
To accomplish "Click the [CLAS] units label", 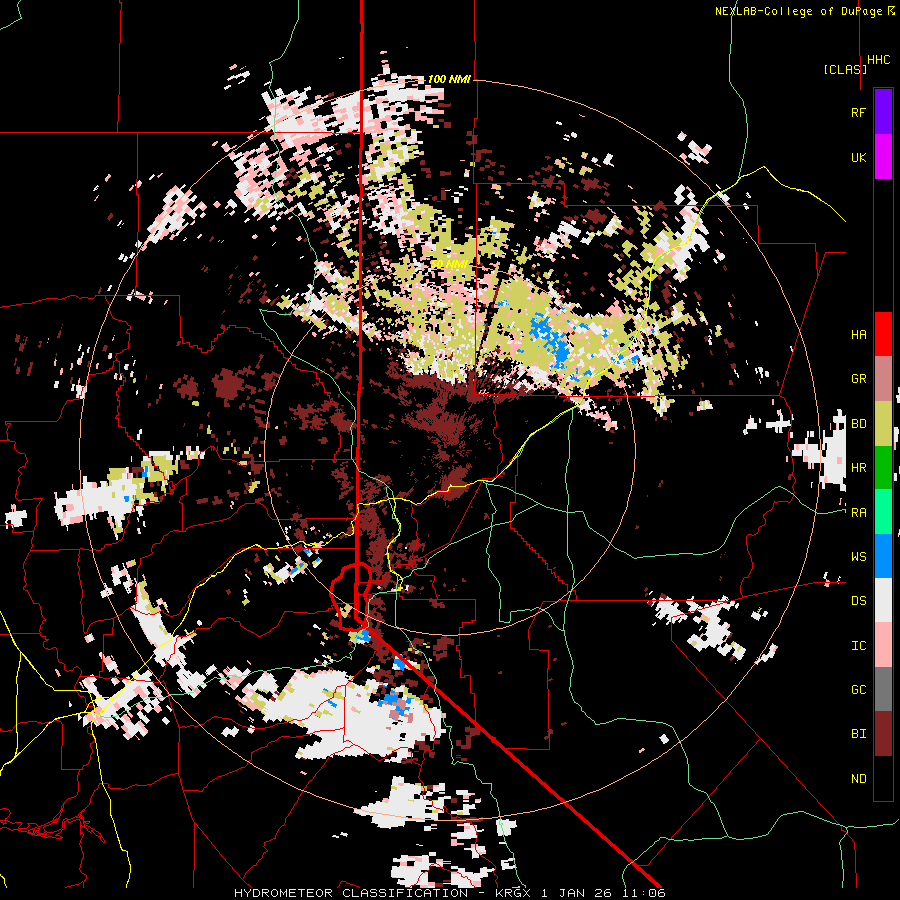I will [x=845, y=69].
